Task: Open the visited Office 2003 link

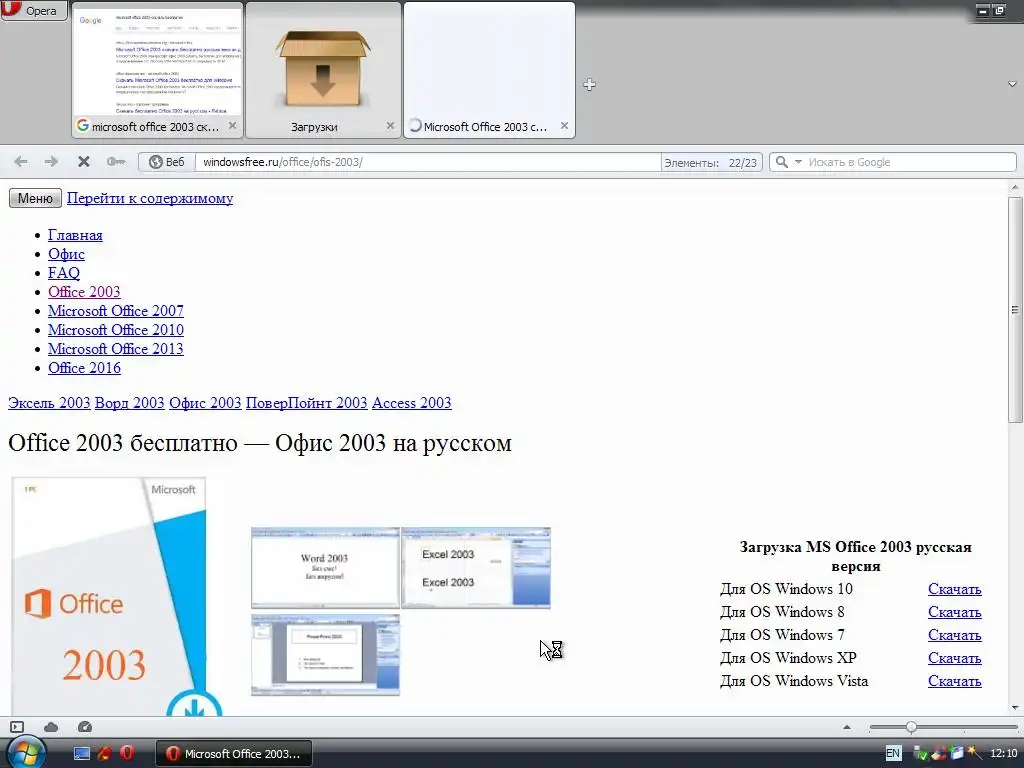Action: click(84, 291)
